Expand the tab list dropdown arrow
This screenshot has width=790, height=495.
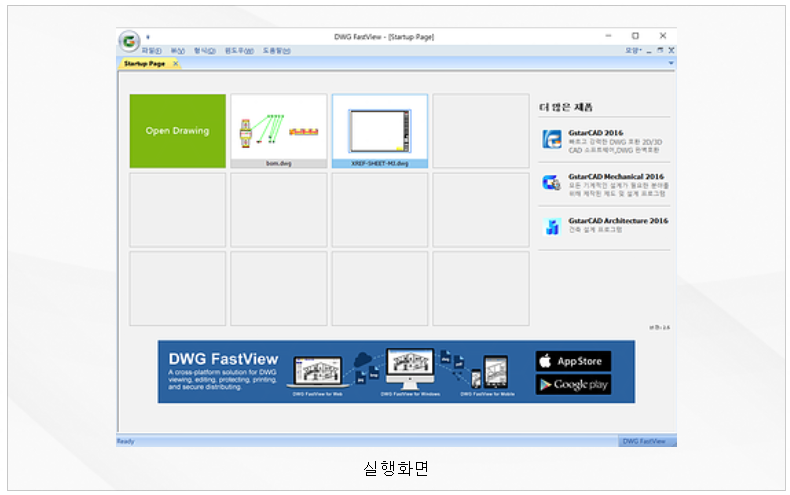point(671,63)
